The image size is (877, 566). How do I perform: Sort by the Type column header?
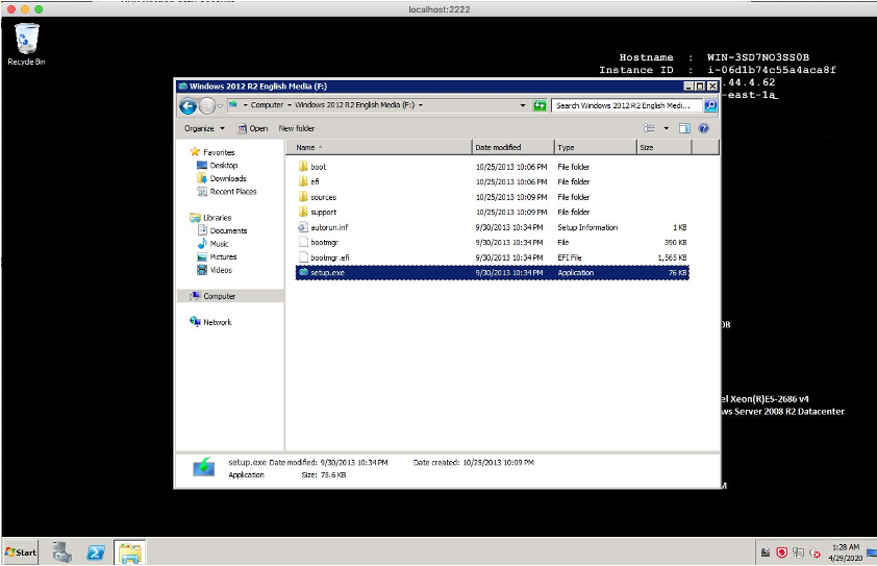(x=596, y=148)
